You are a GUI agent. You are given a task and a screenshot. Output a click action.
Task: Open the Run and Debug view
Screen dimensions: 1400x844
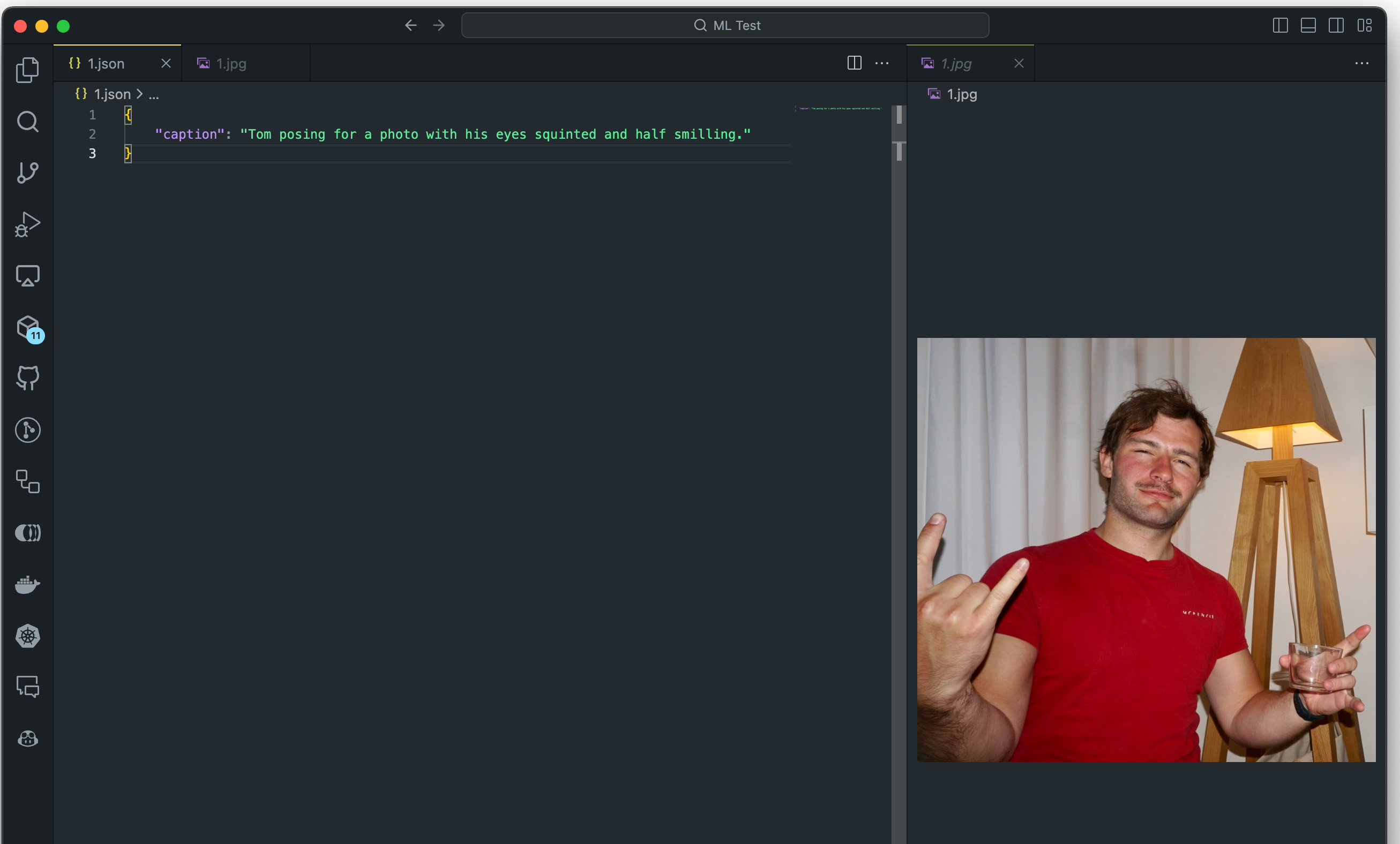27,224
